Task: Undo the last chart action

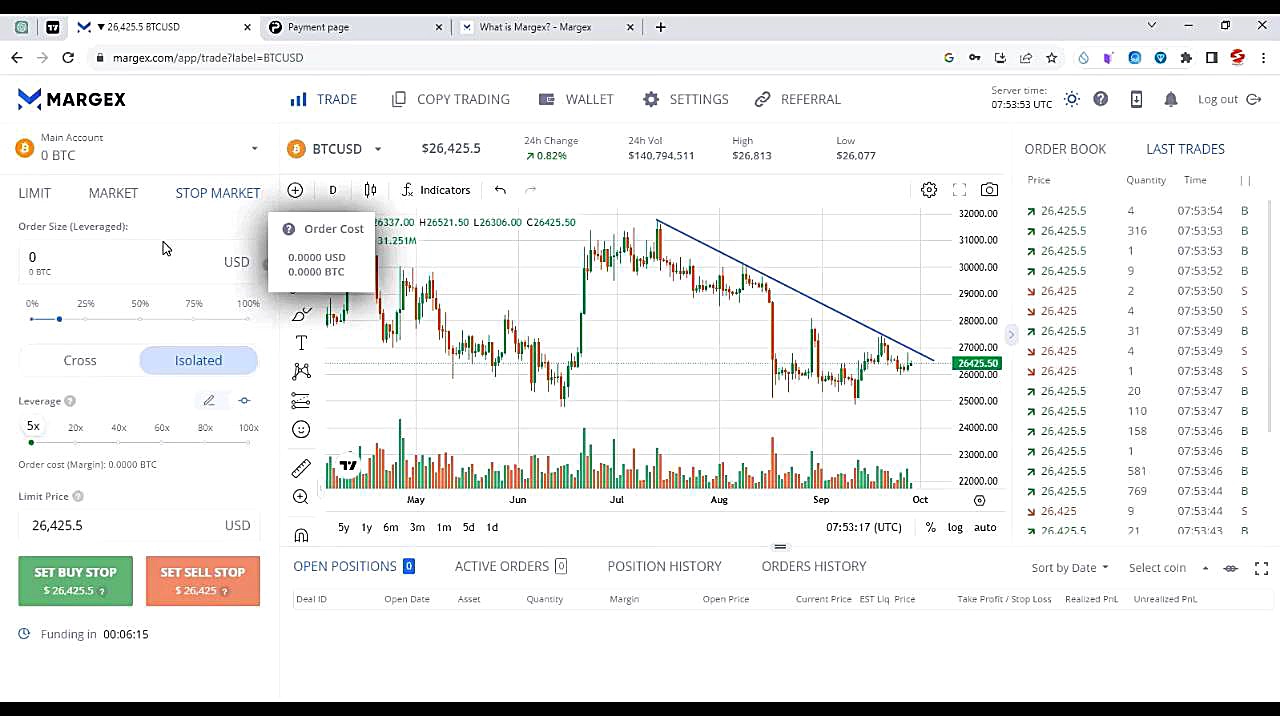Action: coord(500,190)
